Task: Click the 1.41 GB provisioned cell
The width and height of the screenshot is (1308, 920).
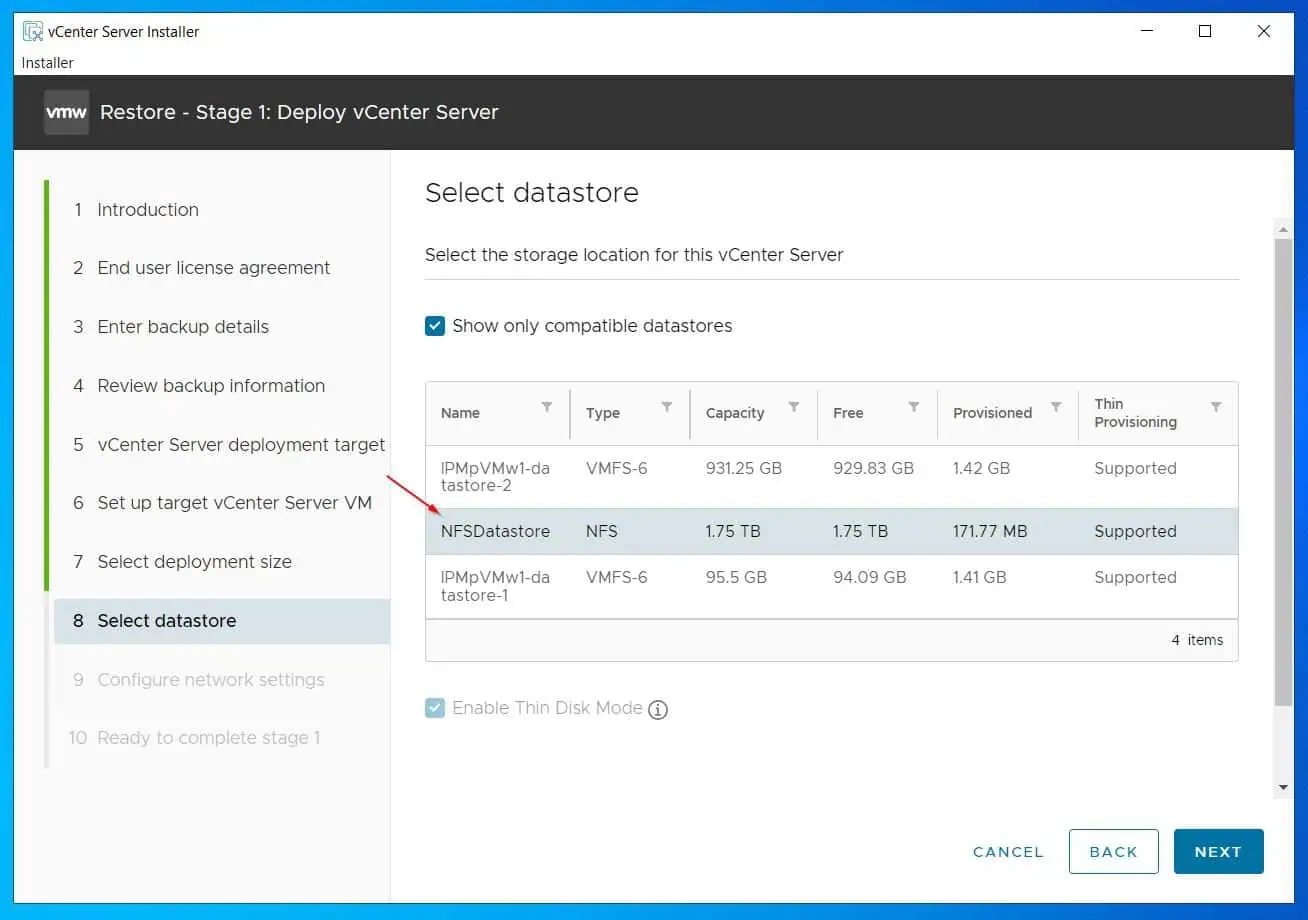Action: (x=980, y=577)
